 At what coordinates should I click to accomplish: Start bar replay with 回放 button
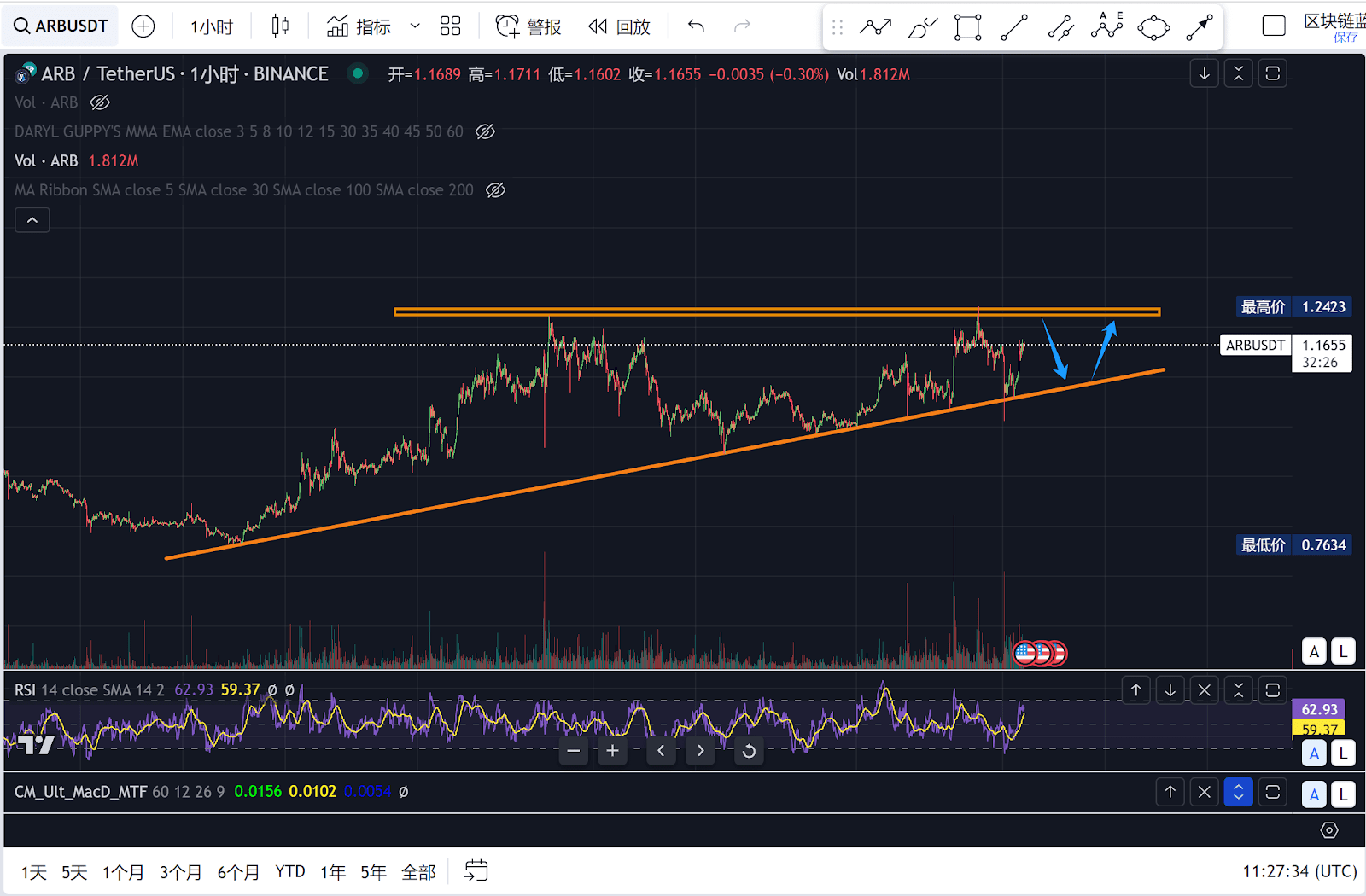[620, 26]
